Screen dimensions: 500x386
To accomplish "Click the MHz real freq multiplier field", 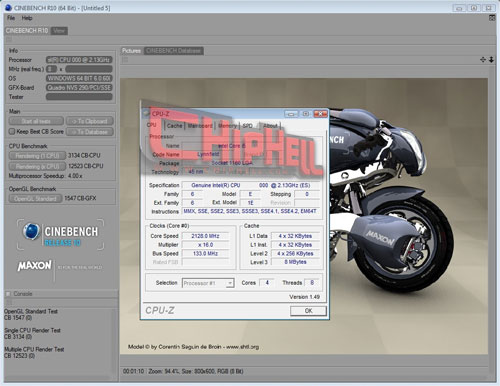I will 52,69.
